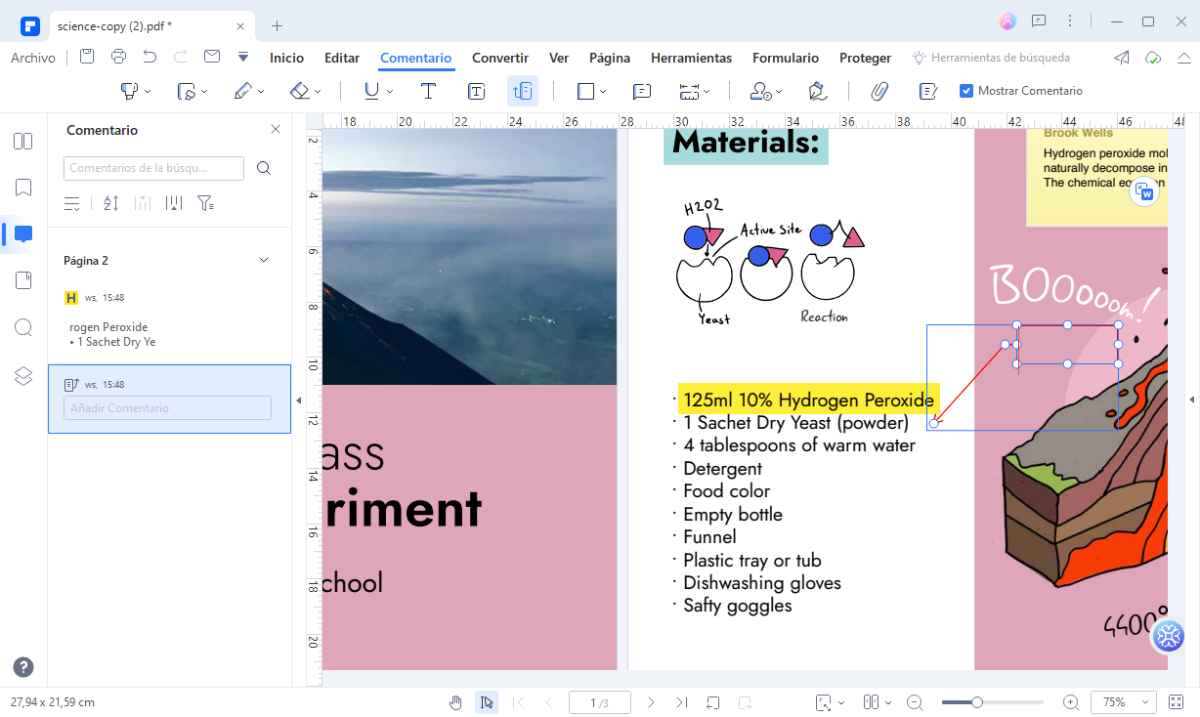Select the Text Box tool
Screen dimensions: 1200x717
click(476, 91)
